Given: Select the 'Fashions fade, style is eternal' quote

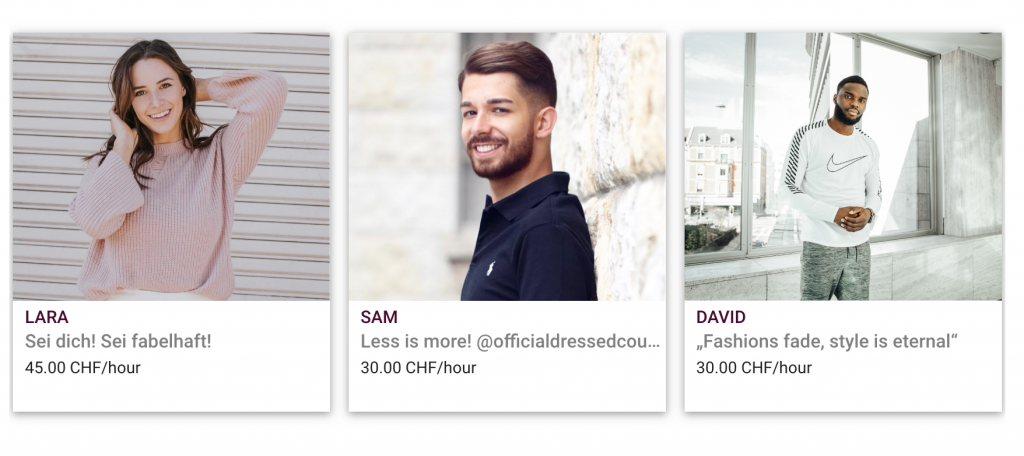Looking at the screenshot, I should coord(827,342).
